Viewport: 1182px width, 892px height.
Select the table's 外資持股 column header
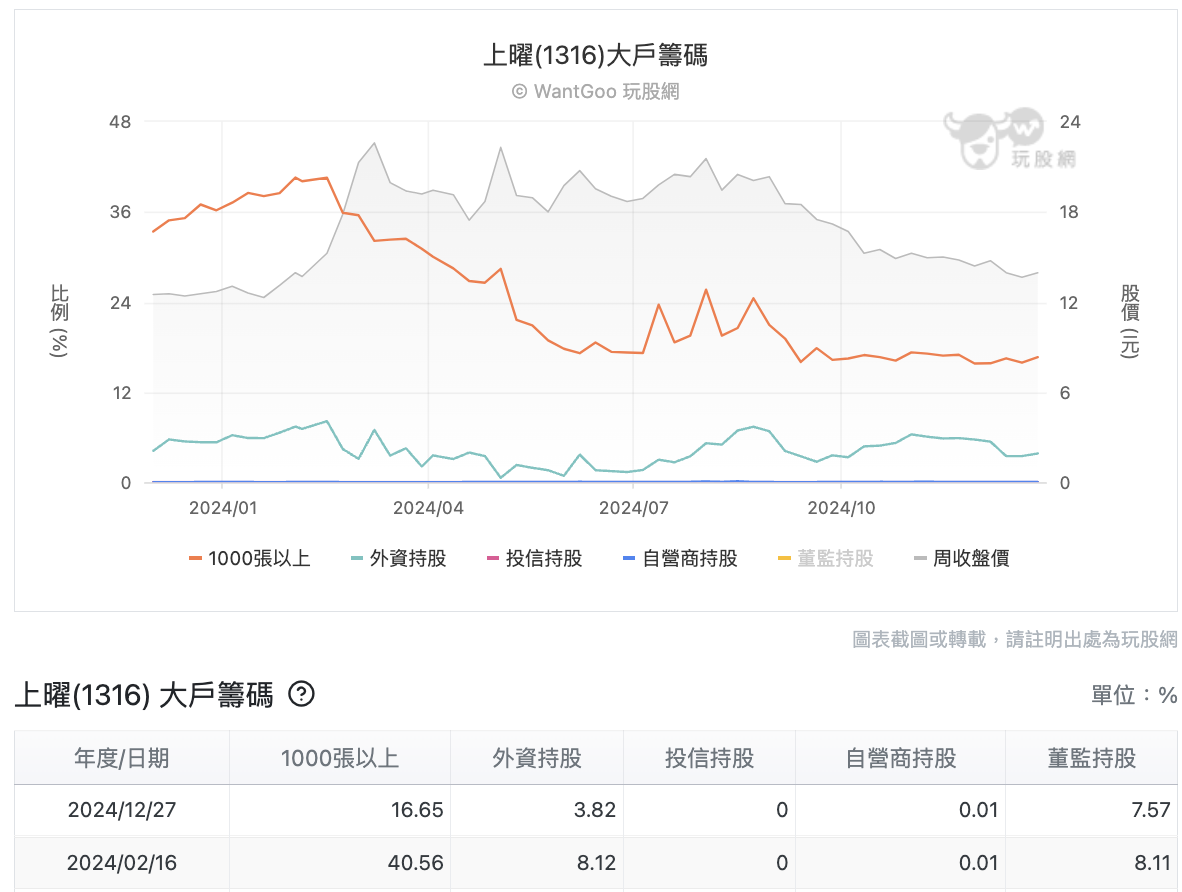[x=537, y=758]
